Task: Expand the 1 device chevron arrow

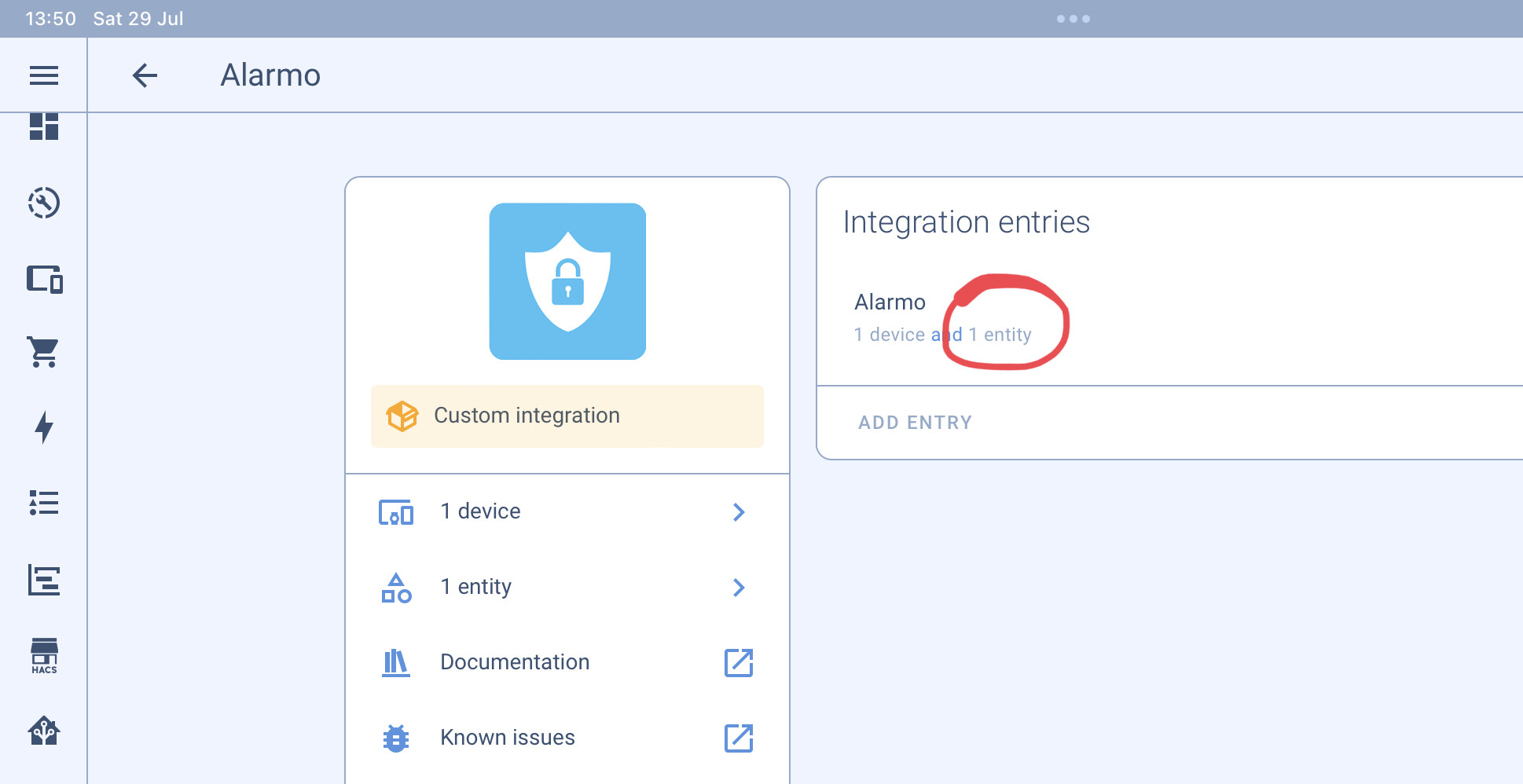Action: (x=739, y=512)
